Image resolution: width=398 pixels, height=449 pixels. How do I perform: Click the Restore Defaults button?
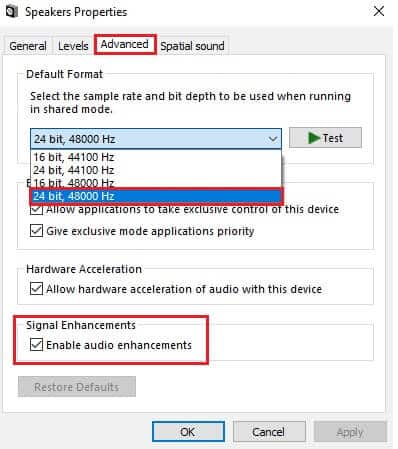77,387
